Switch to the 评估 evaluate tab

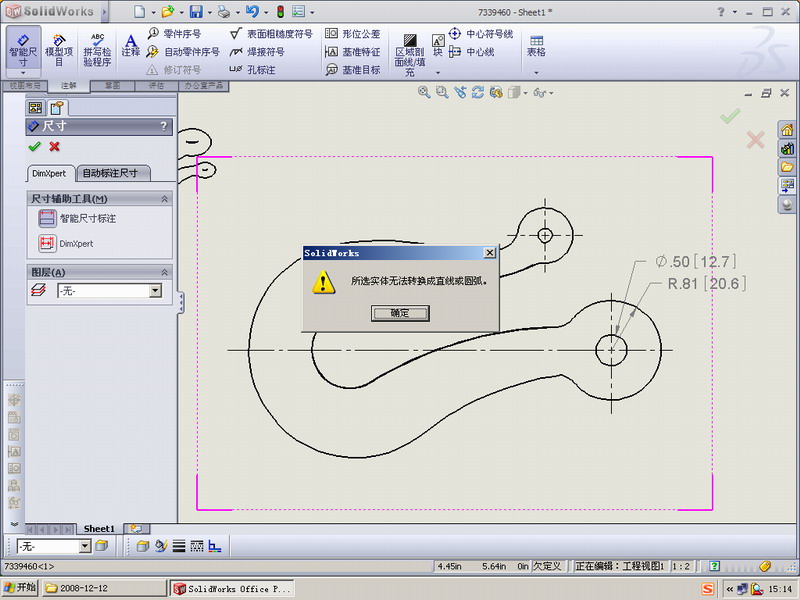click(156, 85)
